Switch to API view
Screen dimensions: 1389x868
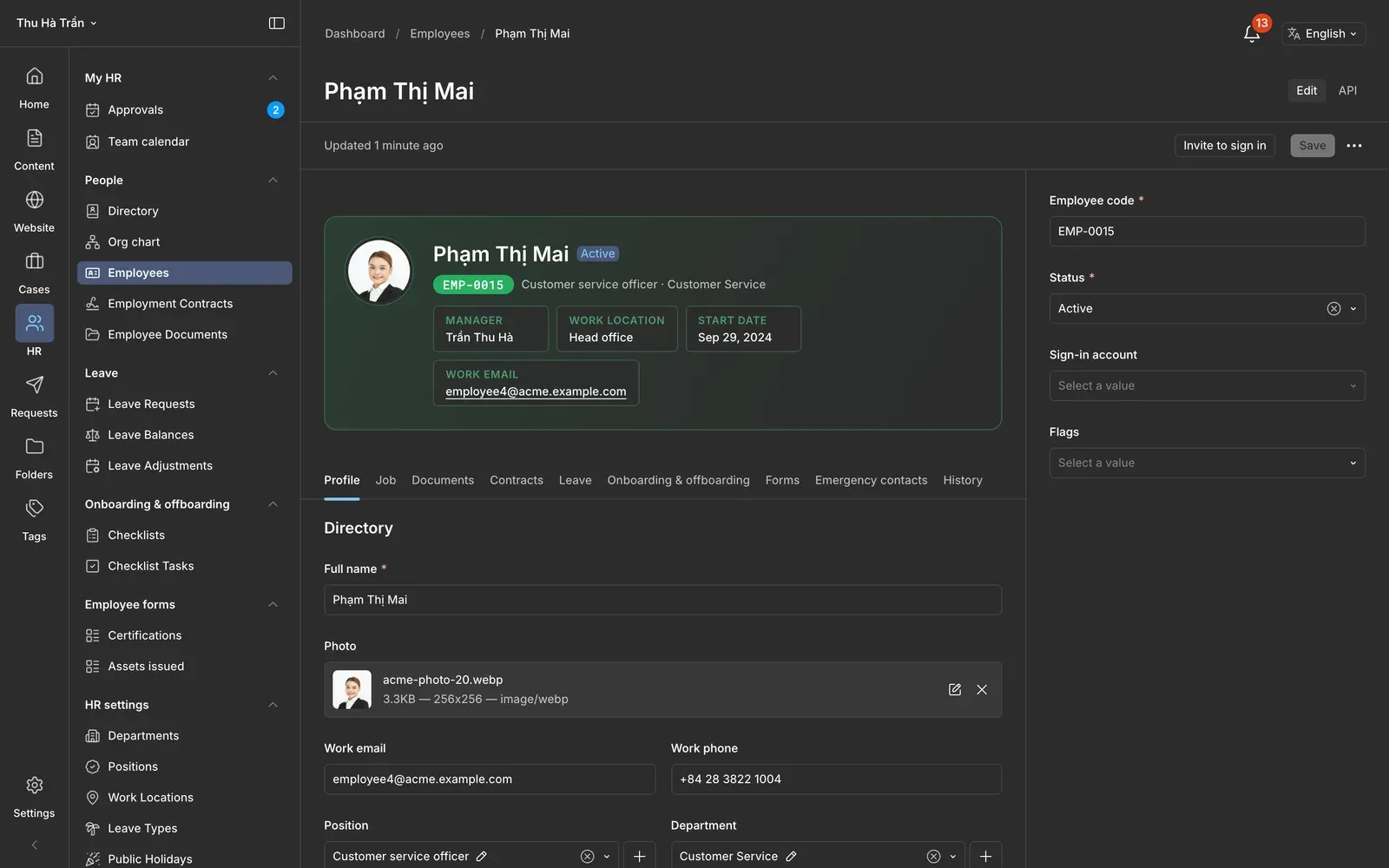point(1347,90)
